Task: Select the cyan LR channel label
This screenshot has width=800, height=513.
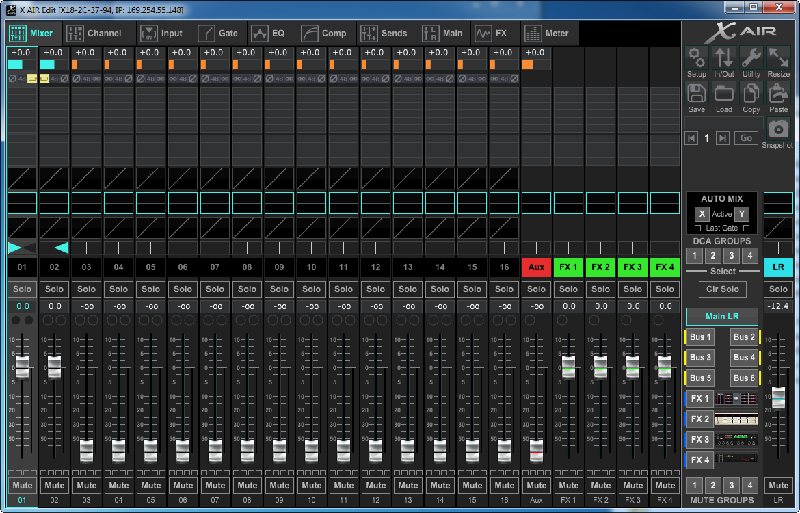Action: (778, 267)
